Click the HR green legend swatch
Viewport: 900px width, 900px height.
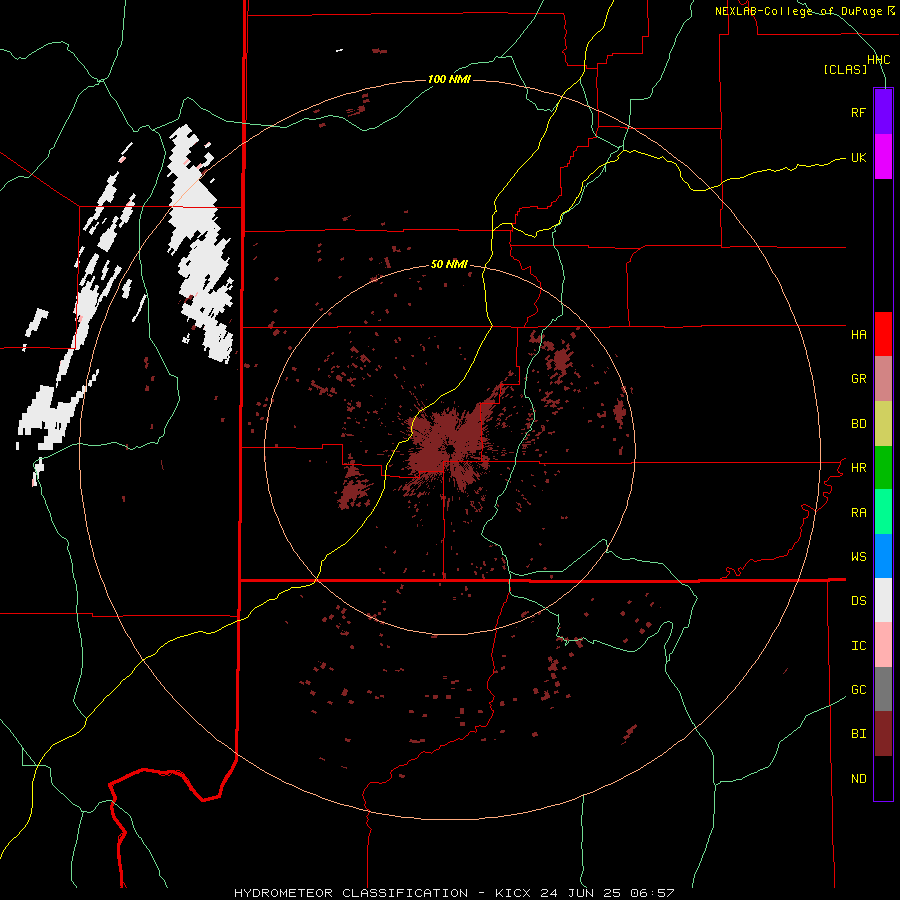(x=883, y=467)
